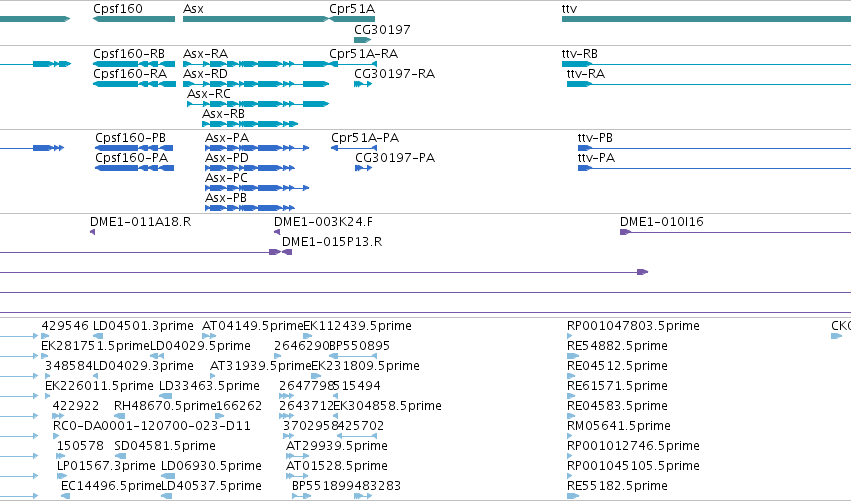The height and width of the screenshot is (501, 851).
Task: Select the ttv-RA transcript label
Action: (x=586, y=73)
